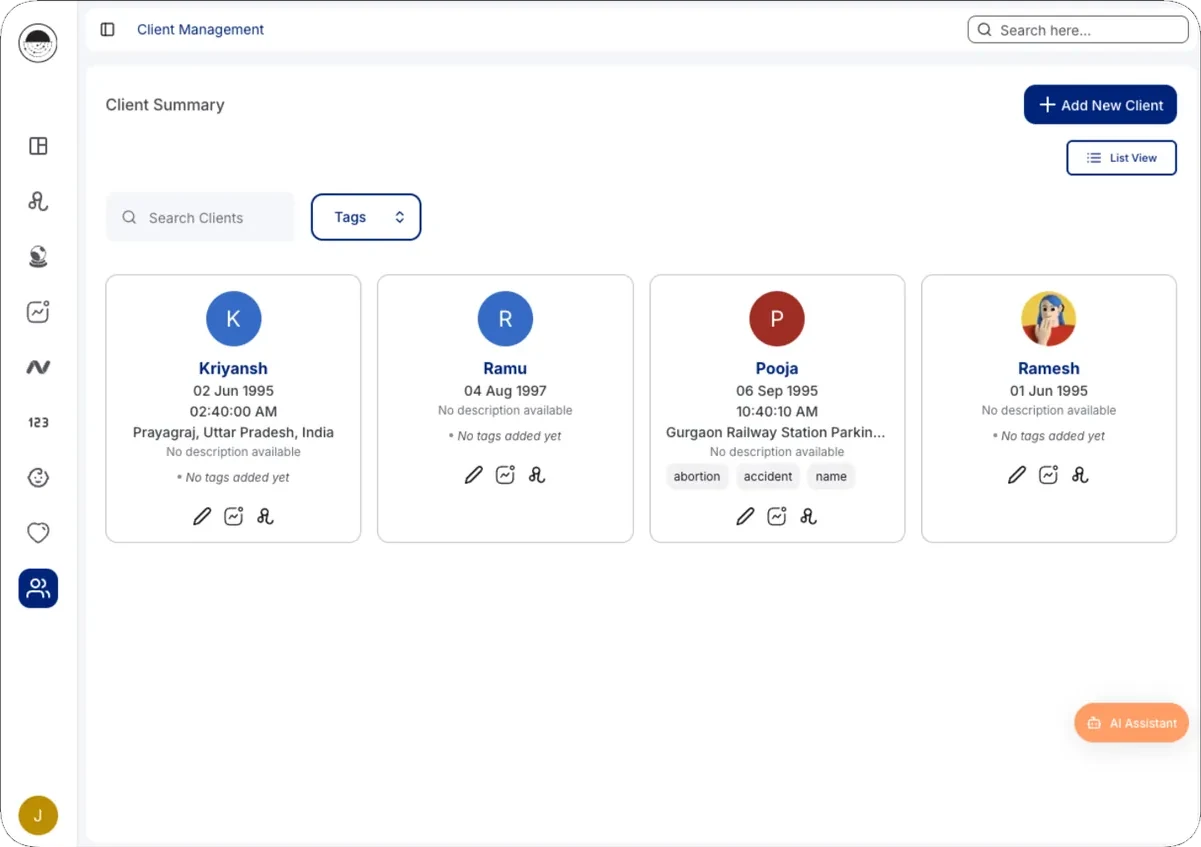Open Ramesh client name link
This screenshot has height=847, width=1201.
click(x=1049, y=368)
